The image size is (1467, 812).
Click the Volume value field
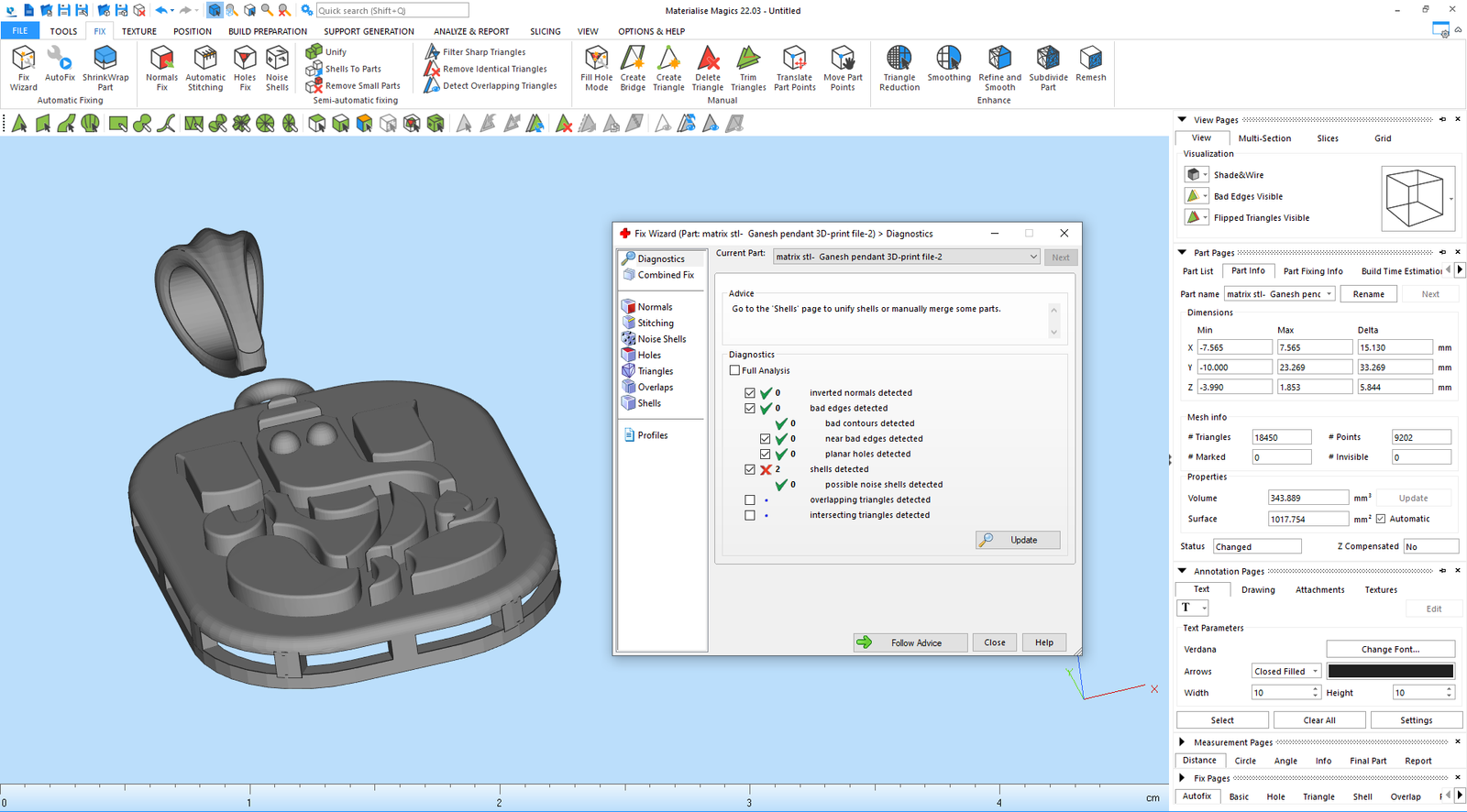1308,498
